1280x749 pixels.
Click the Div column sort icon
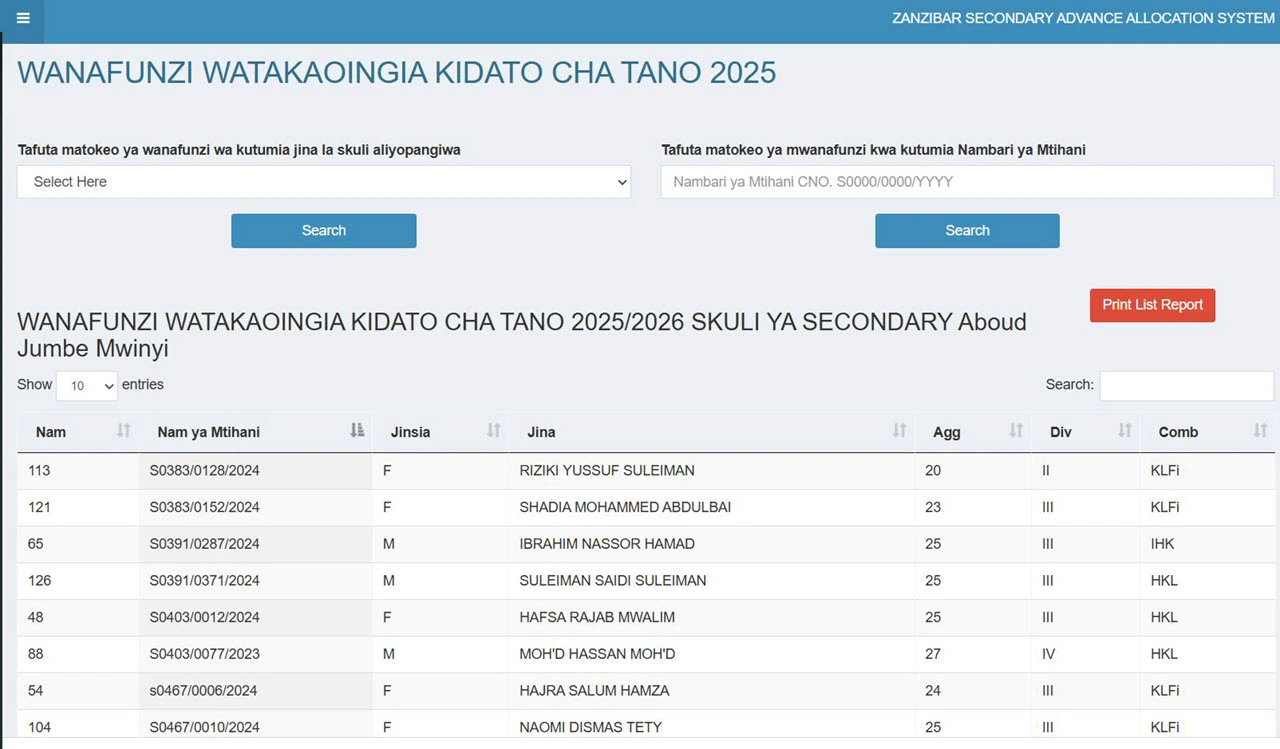point(1125,431)
